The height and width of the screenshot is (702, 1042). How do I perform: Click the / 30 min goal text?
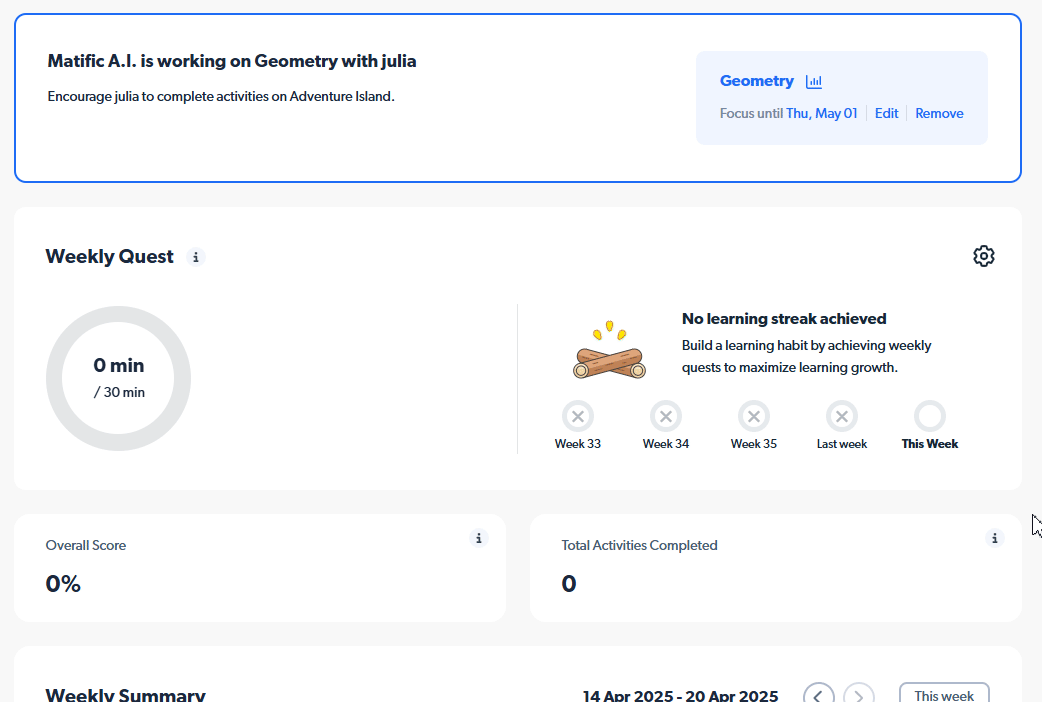119,392
